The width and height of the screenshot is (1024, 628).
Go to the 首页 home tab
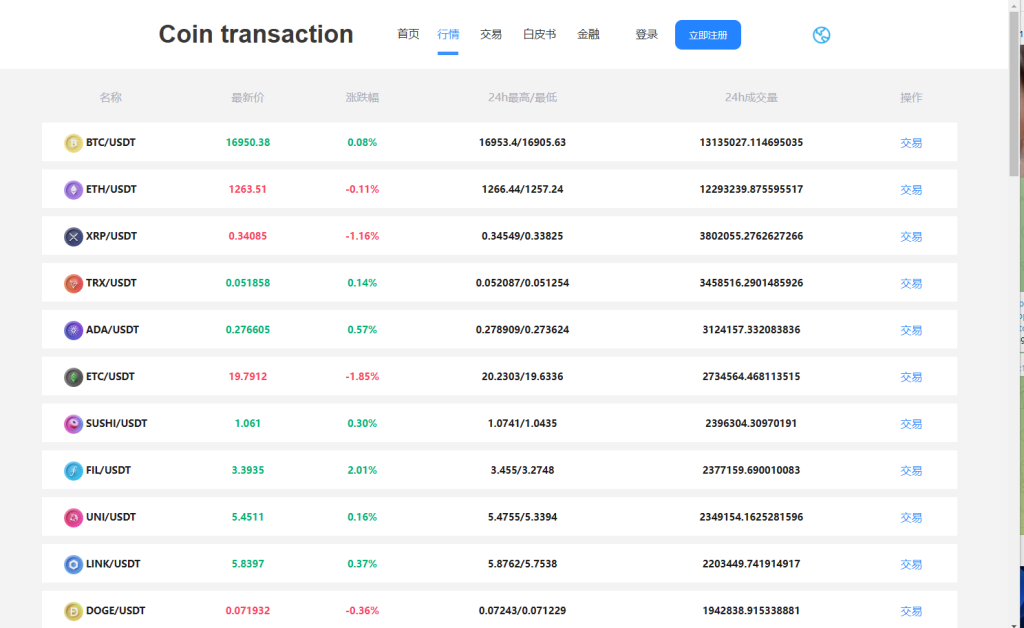tap(408, 34)
